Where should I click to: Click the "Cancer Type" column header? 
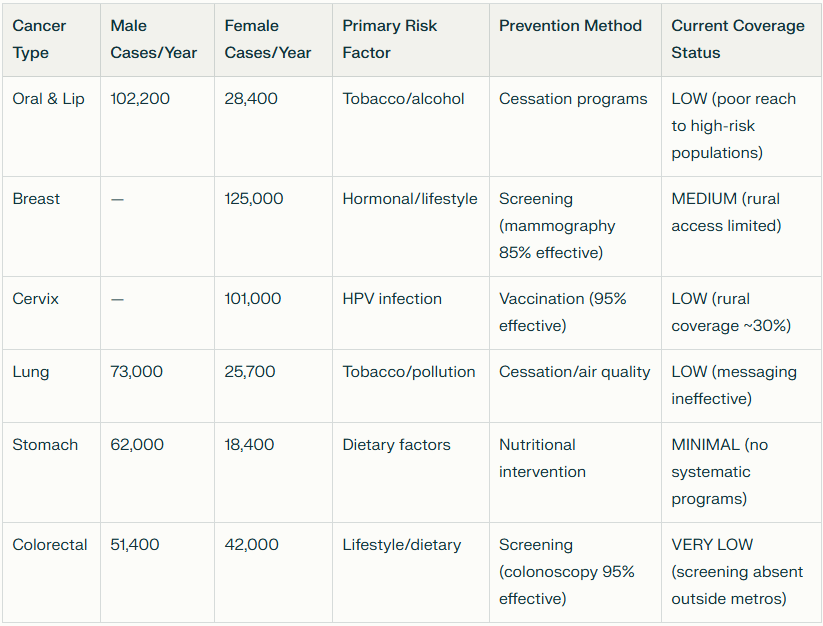click(x=40, y=39)
